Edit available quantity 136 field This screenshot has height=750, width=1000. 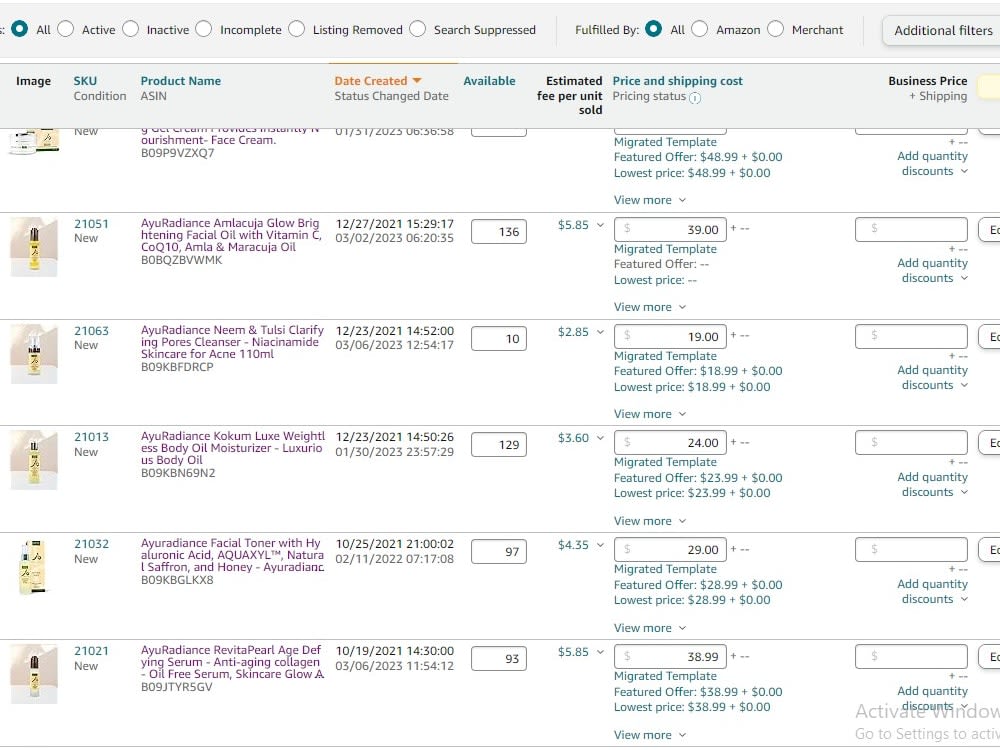pos(499,232)
